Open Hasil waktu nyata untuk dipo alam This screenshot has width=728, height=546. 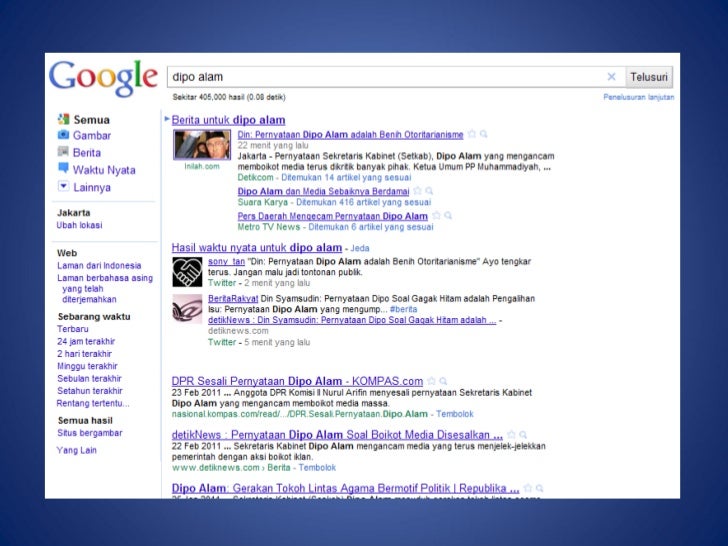pyautogui.click(x=257, y=247)
